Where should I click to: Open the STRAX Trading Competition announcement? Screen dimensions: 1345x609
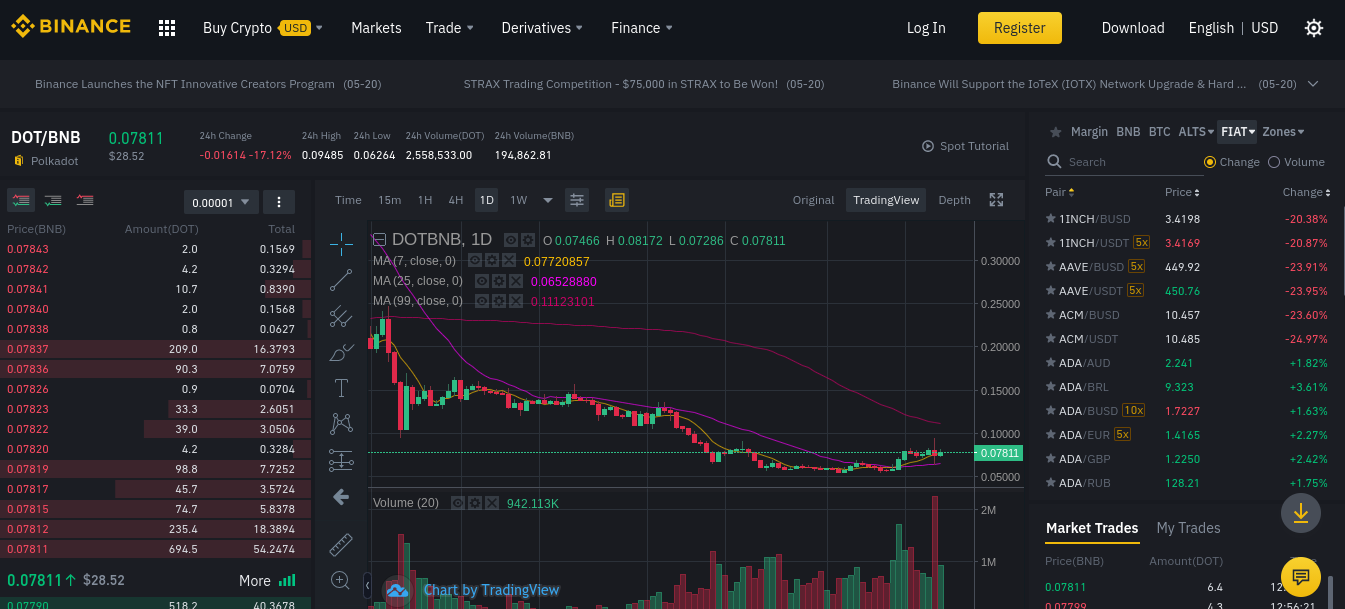pyautogui.click(x=644, y=84)
